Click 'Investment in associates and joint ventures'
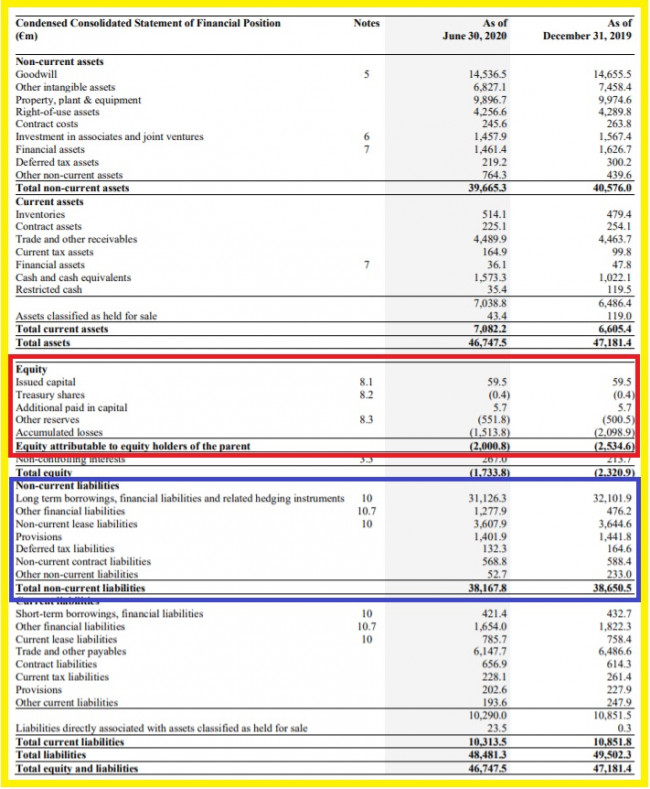Viewport: 650px width, 789px height. (110, 136)
